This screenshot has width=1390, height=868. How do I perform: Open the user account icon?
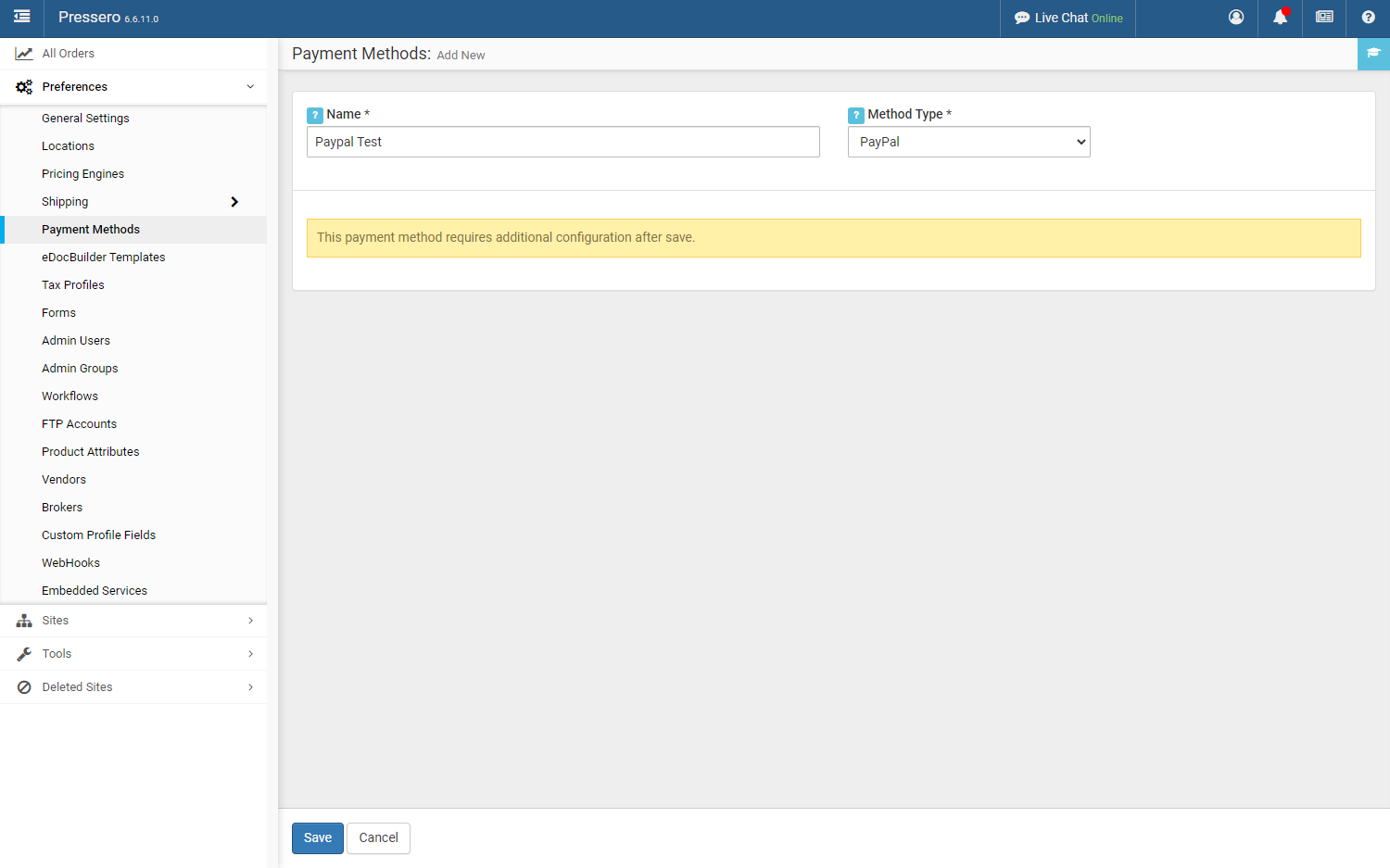click(1236, 17)
